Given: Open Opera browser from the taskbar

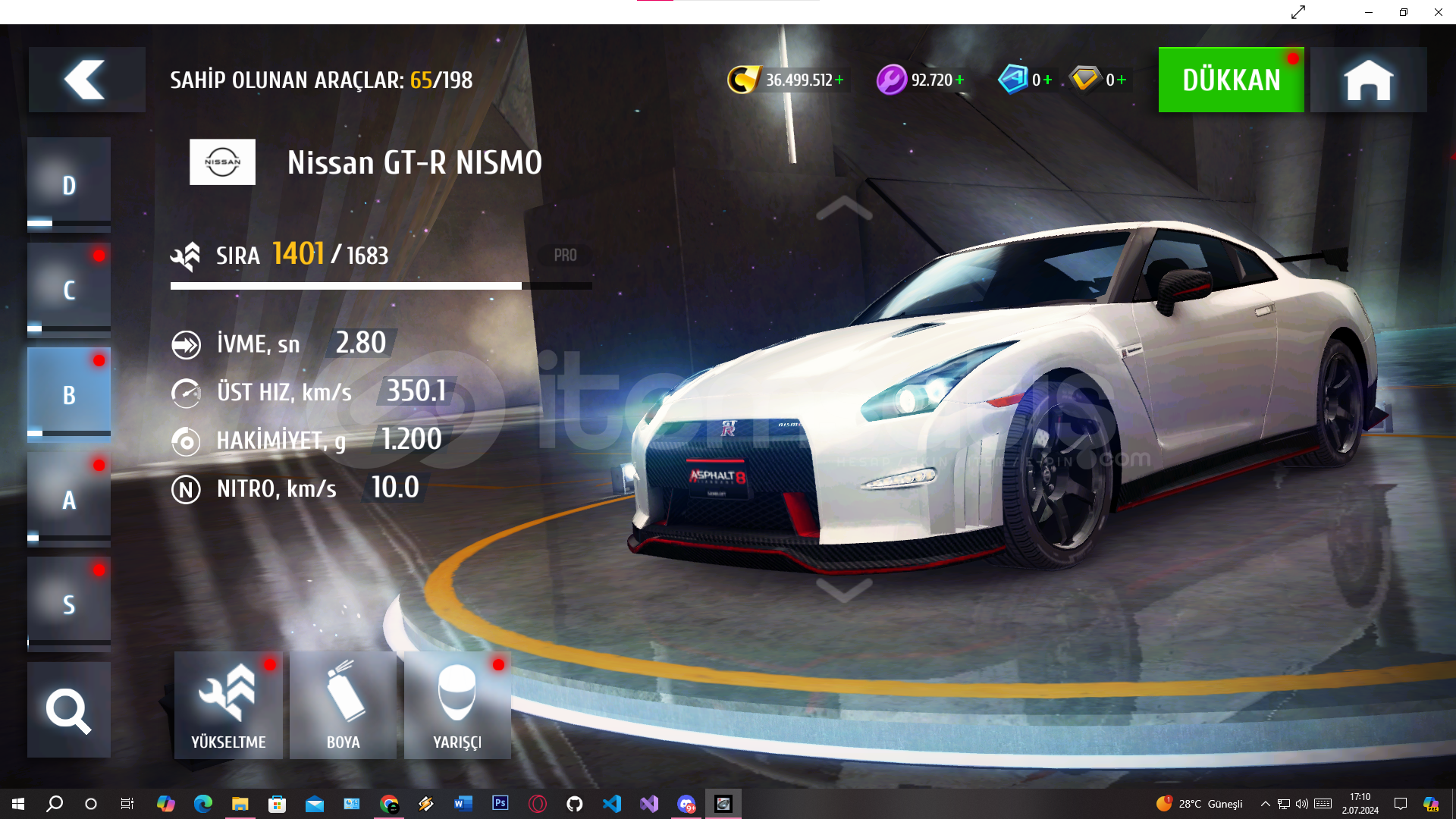Looking at the screenshot, I should (x=537, y=804).
